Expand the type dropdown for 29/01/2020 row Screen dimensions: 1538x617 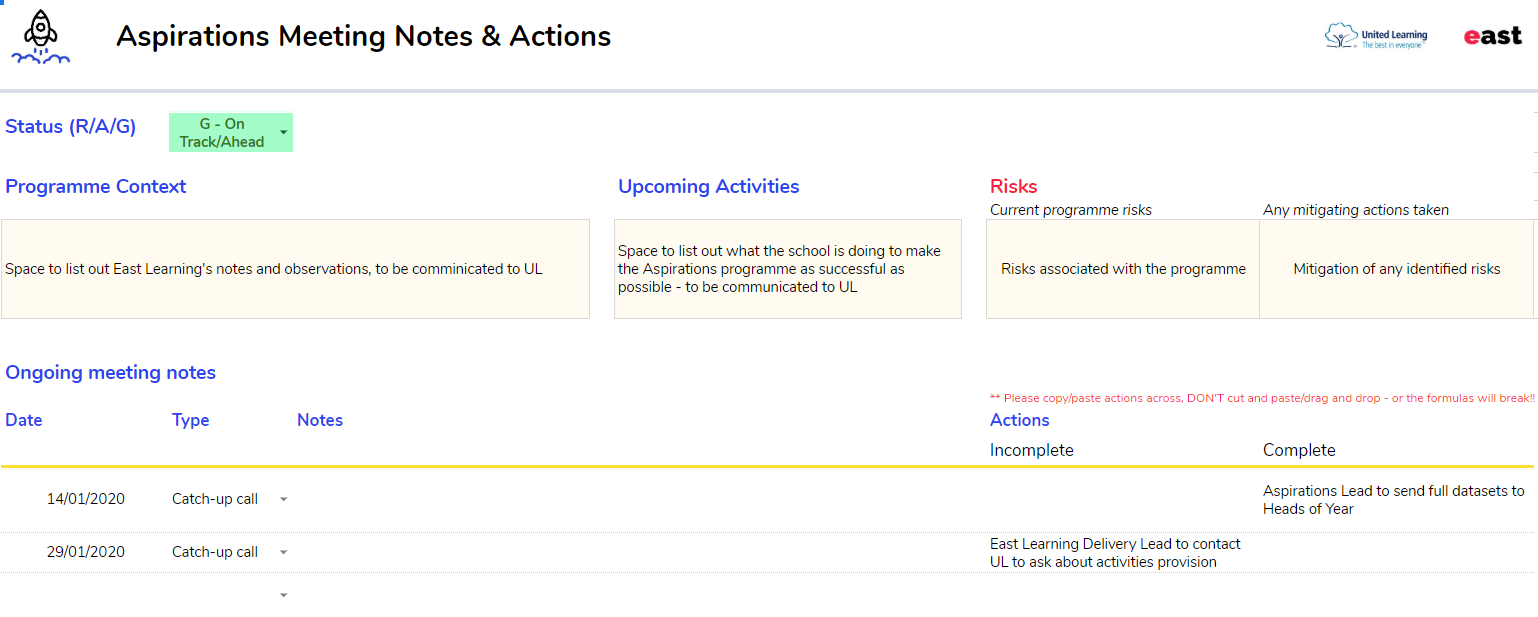pyautogui.click(x=283, y=552)
